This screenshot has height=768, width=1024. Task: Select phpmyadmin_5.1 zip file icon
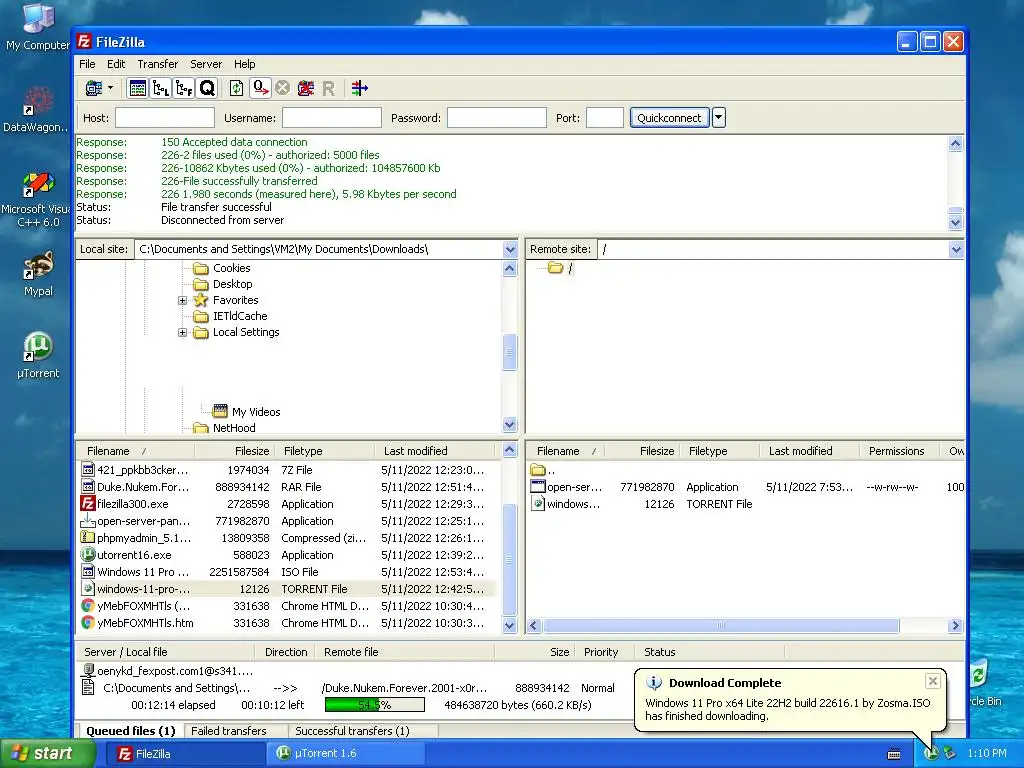click(88, 537)
